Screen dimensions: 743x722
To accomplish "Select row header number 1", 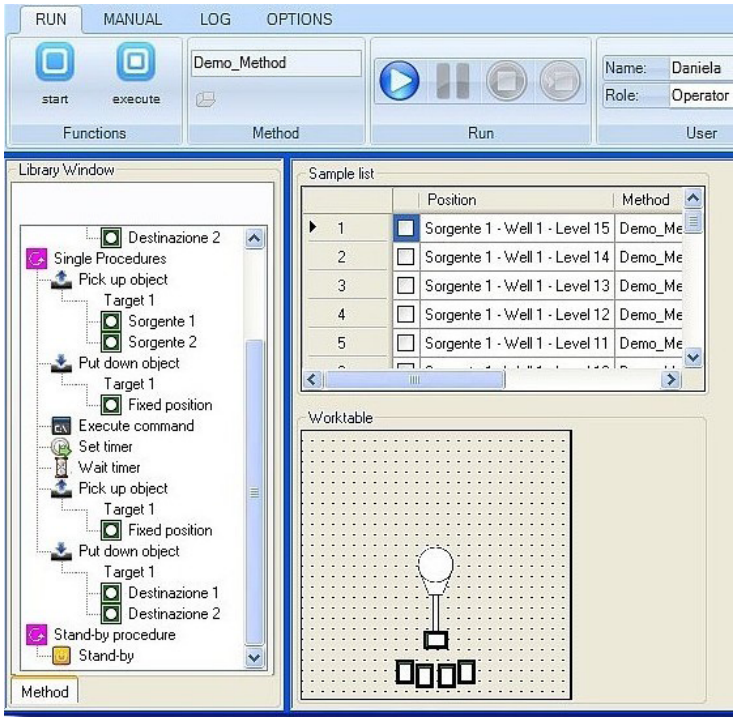I will (x=347, y=228).
